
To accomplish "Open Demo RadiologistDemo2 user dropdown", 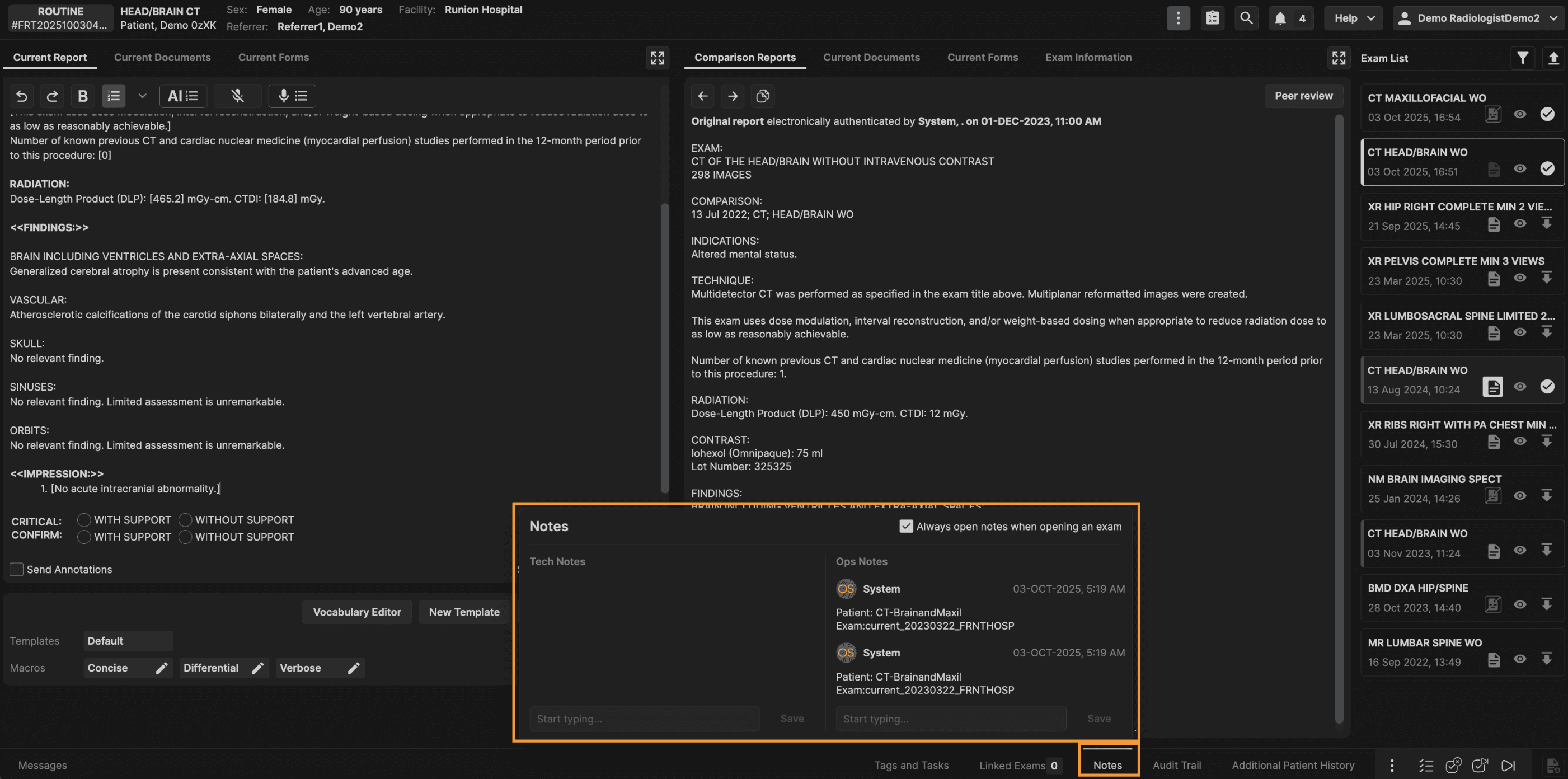I will (1478, 18).
